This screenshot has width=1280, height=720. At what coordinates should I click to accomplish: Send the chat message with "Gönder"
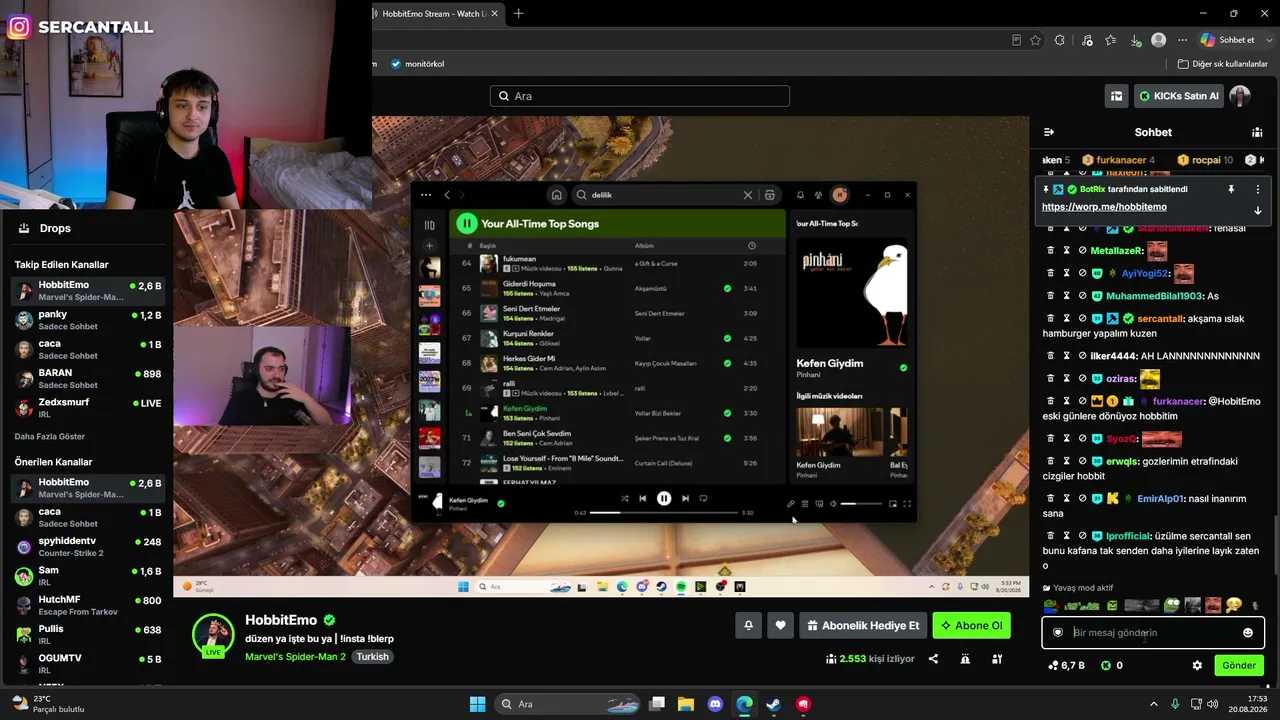click(x=1239, y=665)
